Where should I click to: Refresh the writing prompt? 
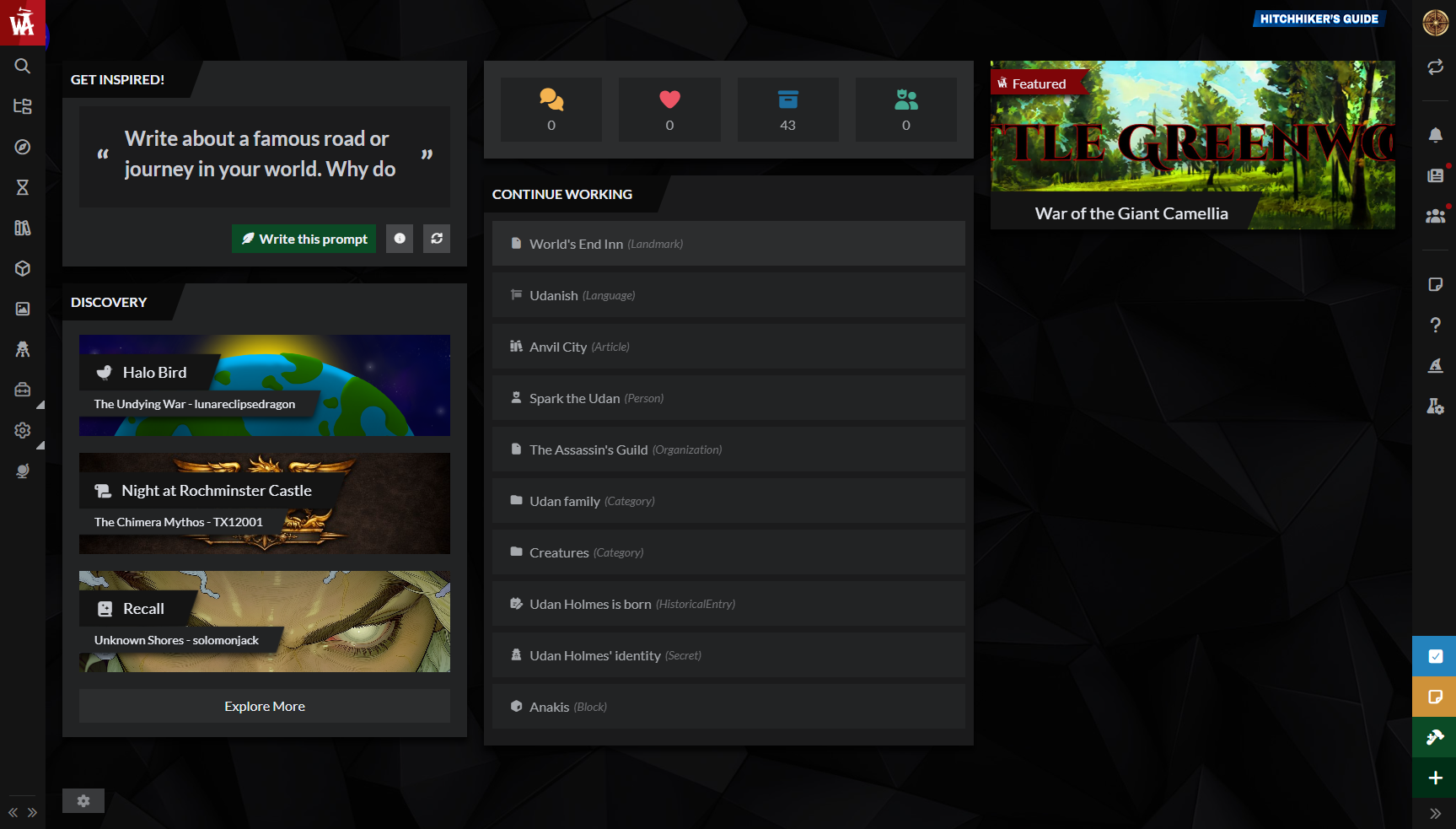437,239
